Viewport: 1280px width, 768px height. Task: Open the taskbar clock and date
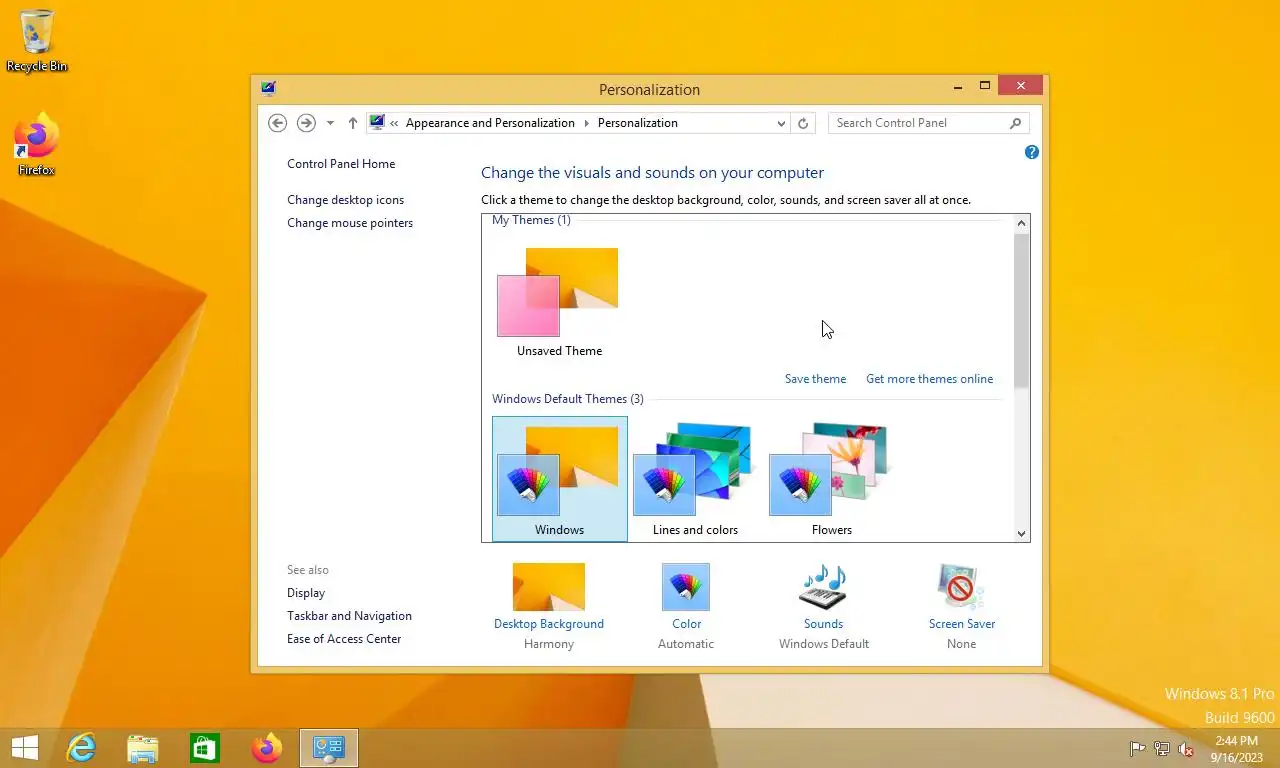[x=1237, y=749]
